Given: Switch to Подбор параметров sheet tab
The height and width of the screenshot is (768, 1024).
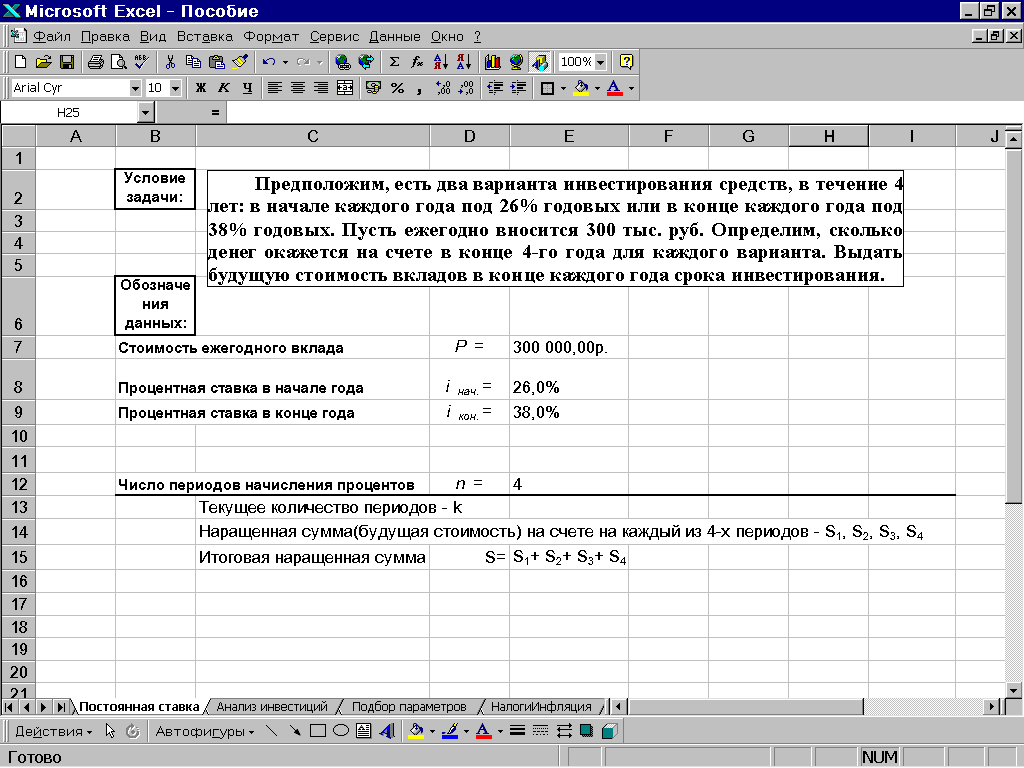Looking at the screenshot, I should (x=409, y=707).
